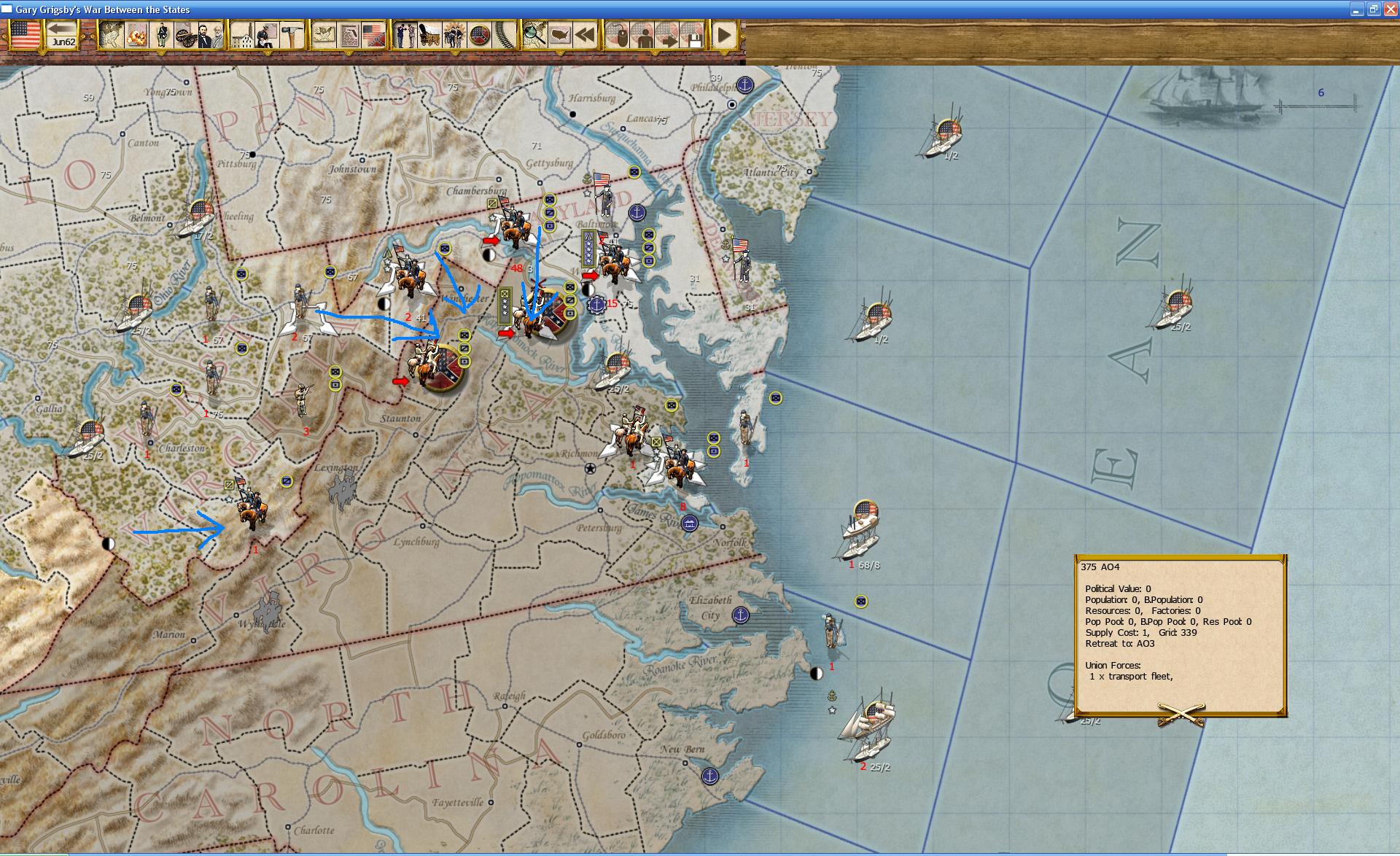
Task: Click the right arrow flag toolbar icon
Action: pos(666,35)
